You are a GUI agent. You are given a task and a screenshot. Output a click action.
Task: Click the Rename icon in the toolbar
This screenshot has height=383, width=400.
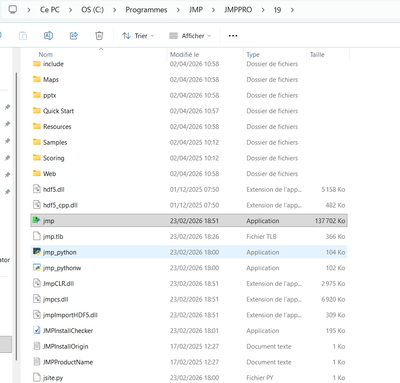point(48,36)
